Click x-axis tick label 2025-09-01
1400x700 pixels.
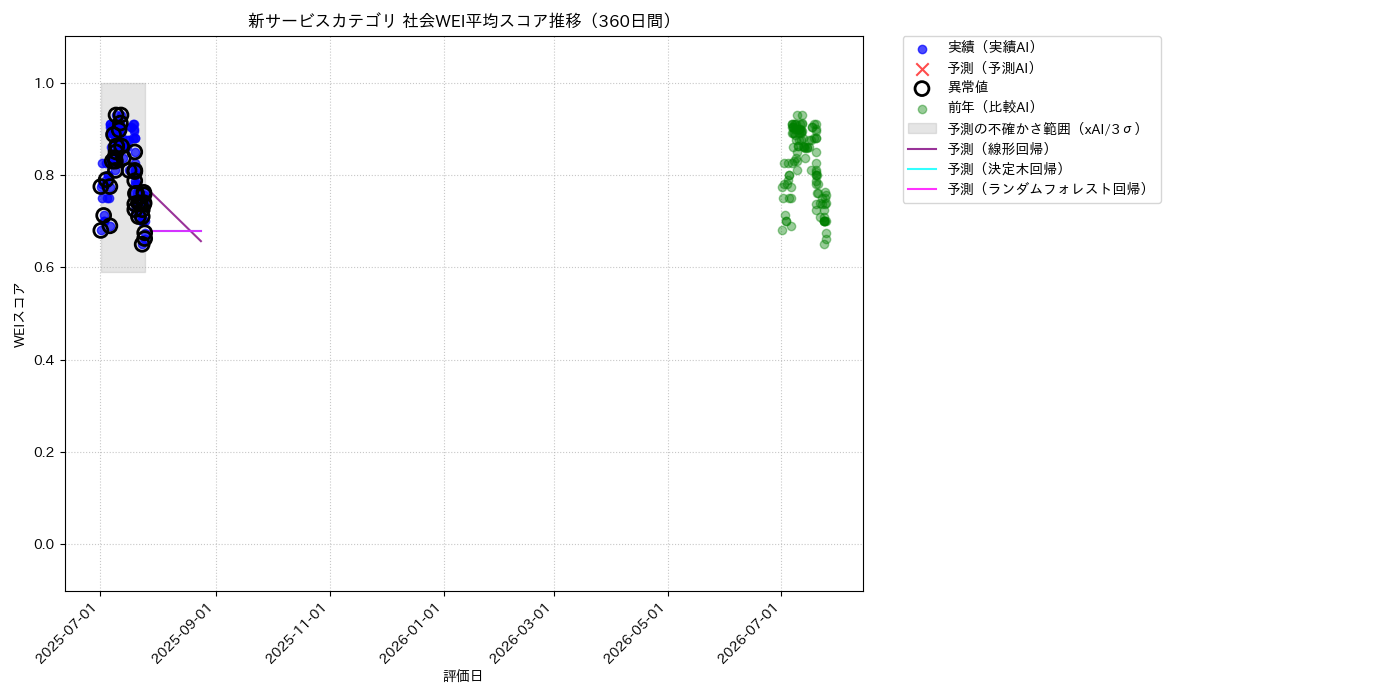(185, 632)
